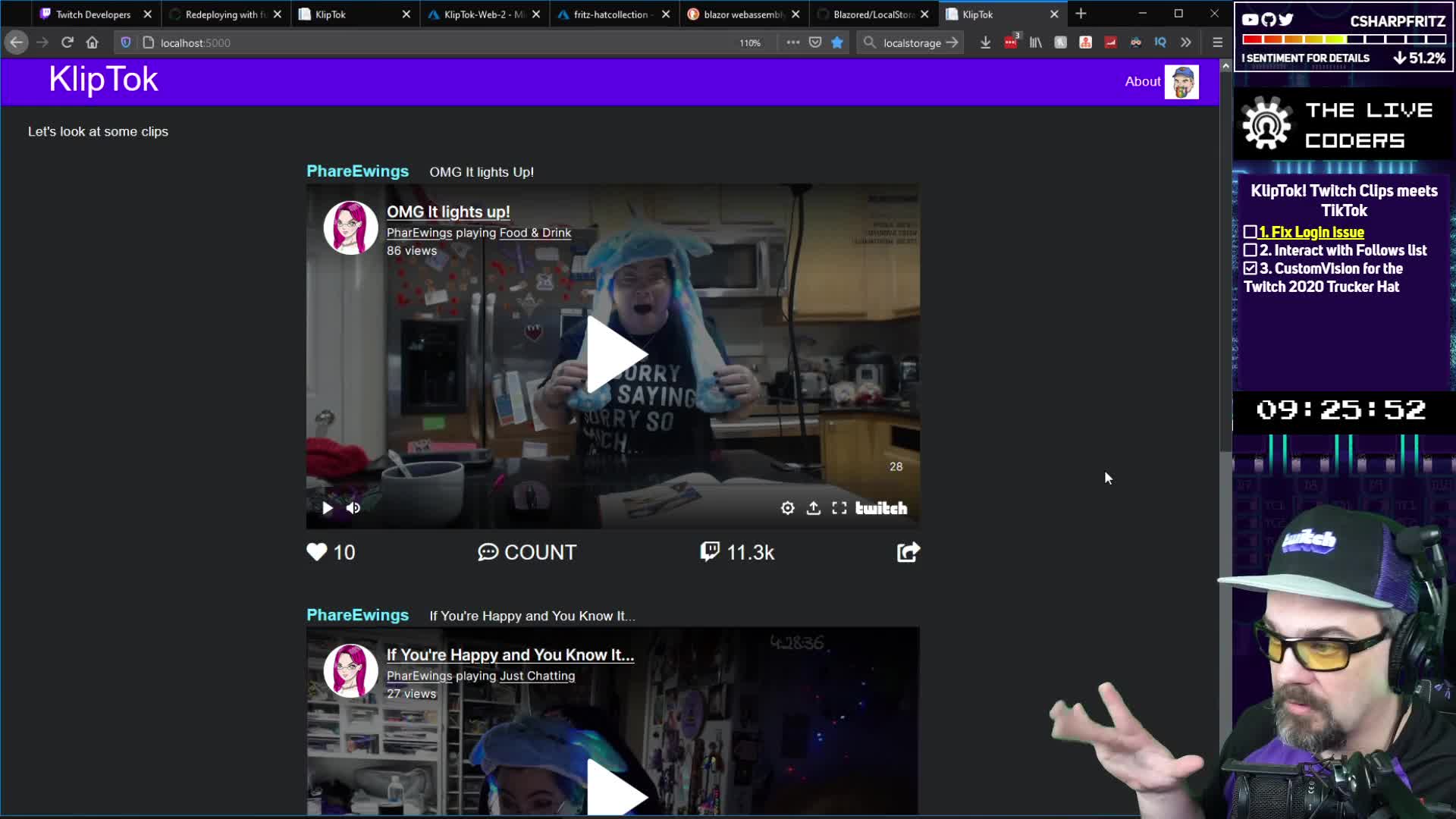Screen dimensions: 1456x819
Task: Click the Twitch 11.3k views icon
Action: 710,551
